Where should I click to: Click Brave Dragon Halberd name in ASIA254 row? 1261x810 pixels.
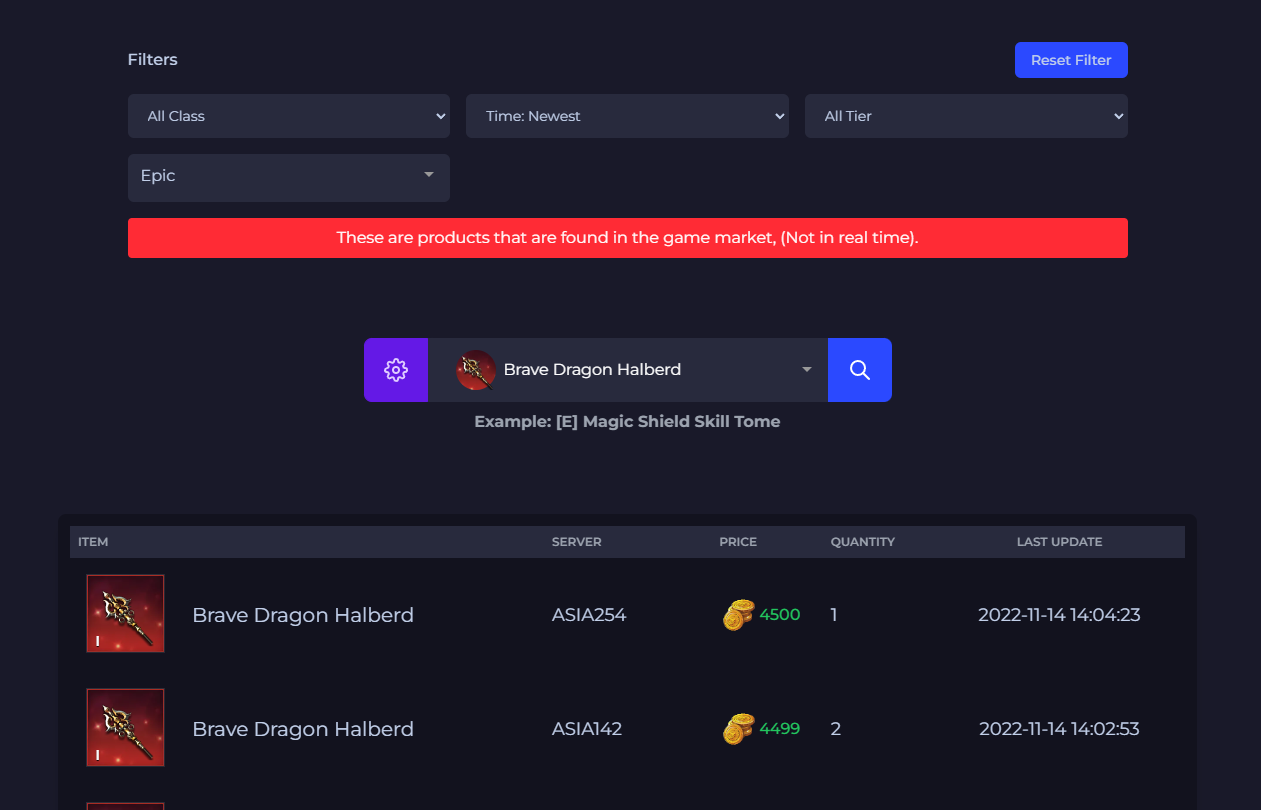(303, 615)
